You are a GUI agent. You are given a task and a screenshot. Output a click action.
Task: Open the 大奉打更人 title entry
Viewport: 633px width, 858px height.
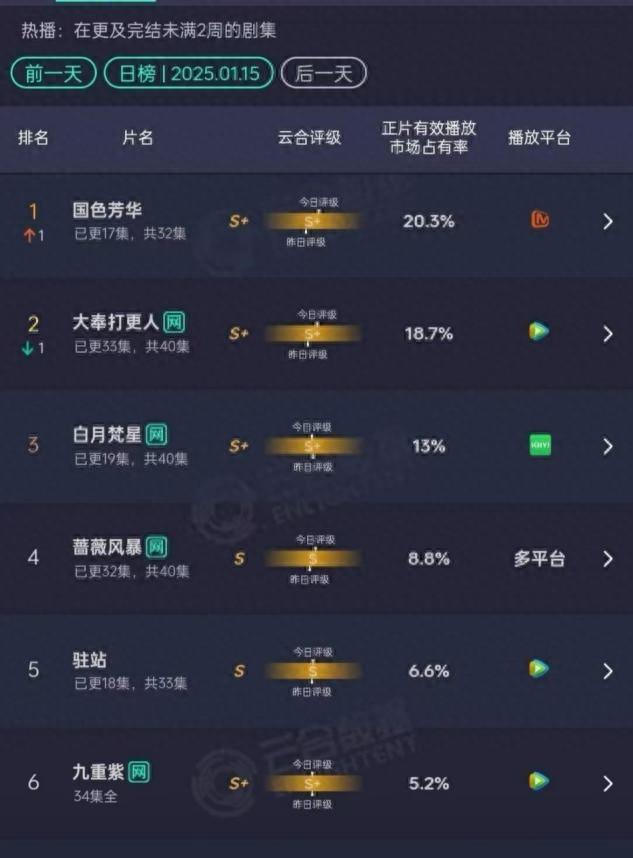click(x=115, y=322)
